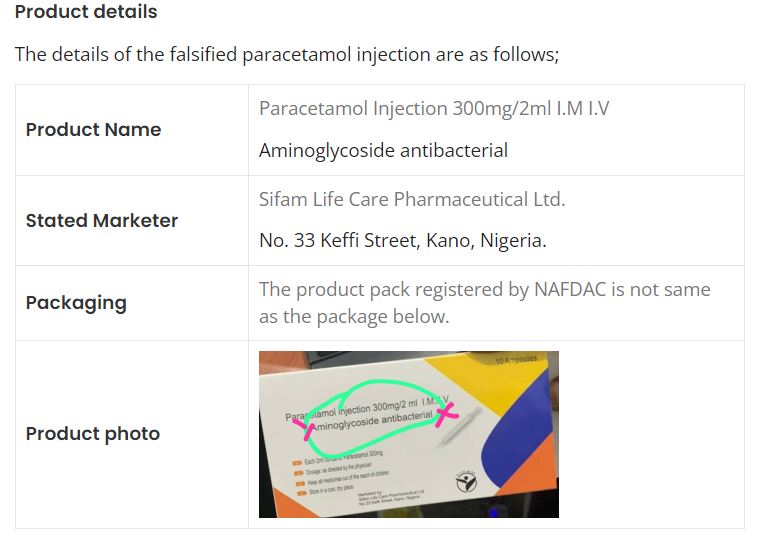
Task: Click the 'Aminoglycoside antibacterial' table text
Action: 383,151
